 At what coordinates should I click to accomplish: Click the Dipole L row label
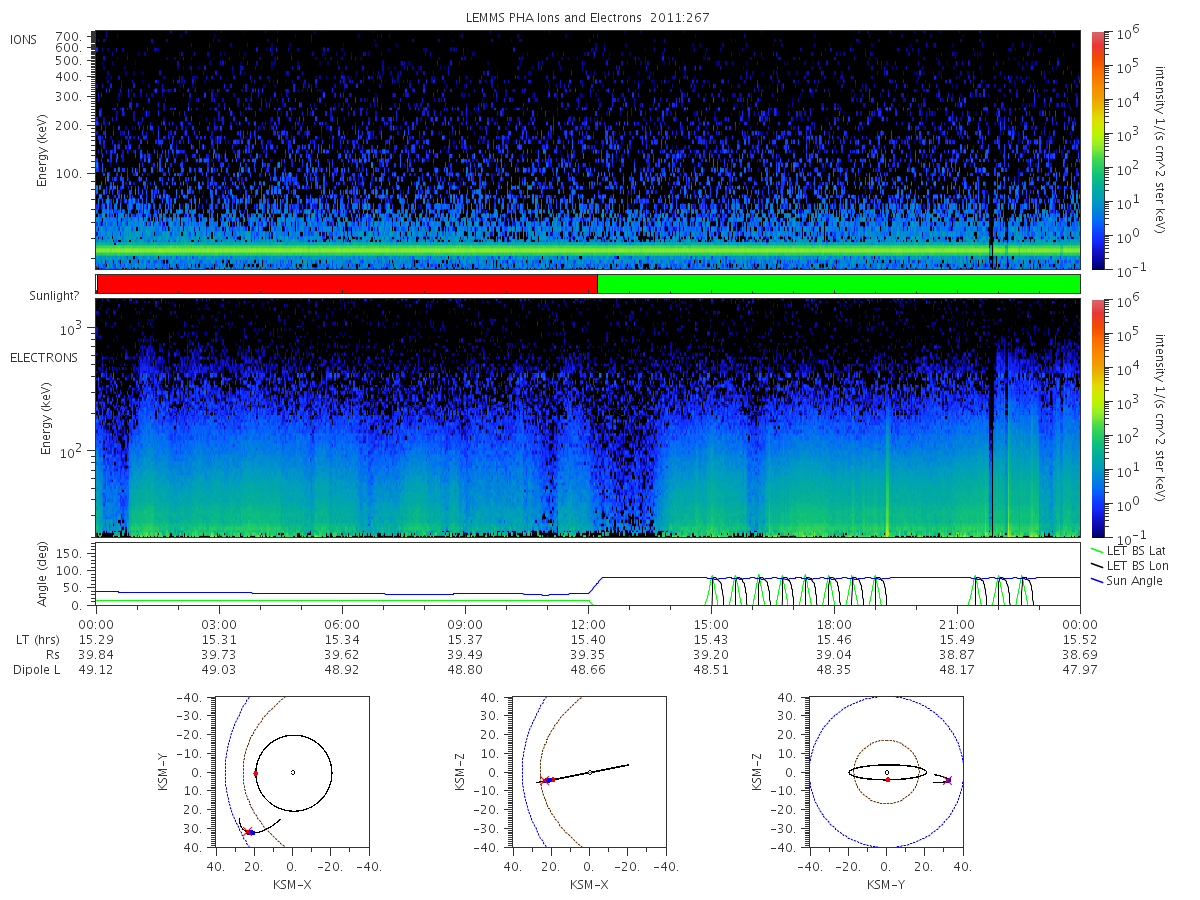(x=36, y=670)
